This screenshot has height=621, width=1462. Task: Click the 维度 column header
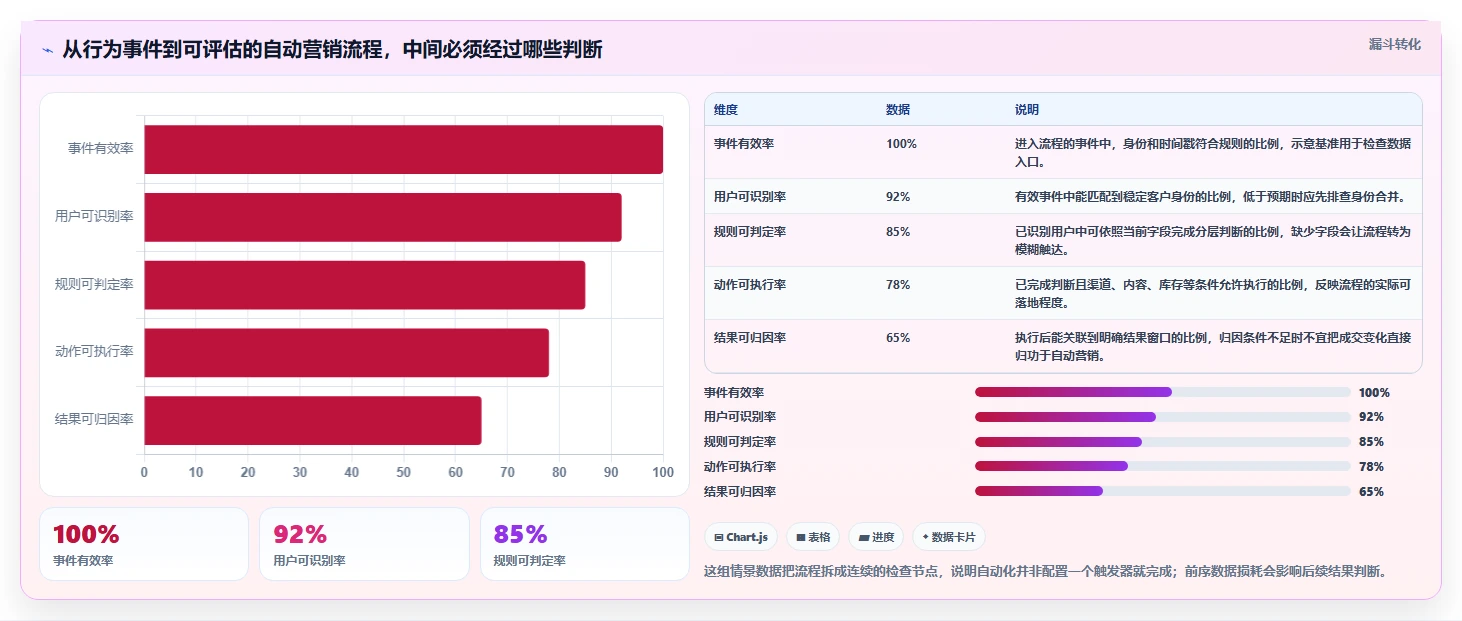click(726, 109)
